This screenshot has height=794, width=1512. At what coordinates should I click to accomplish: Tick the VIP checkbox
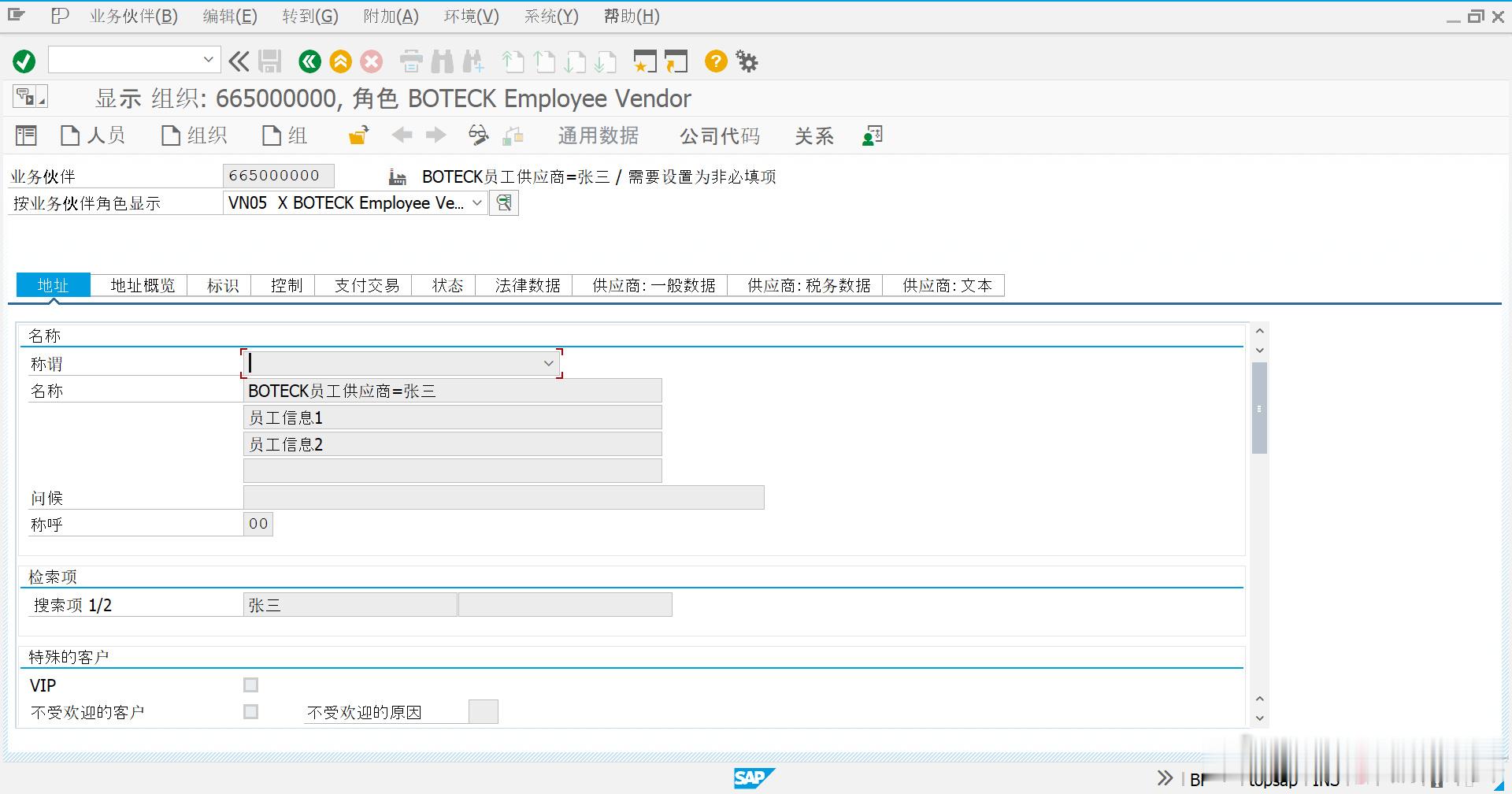[x=250, y=685]
